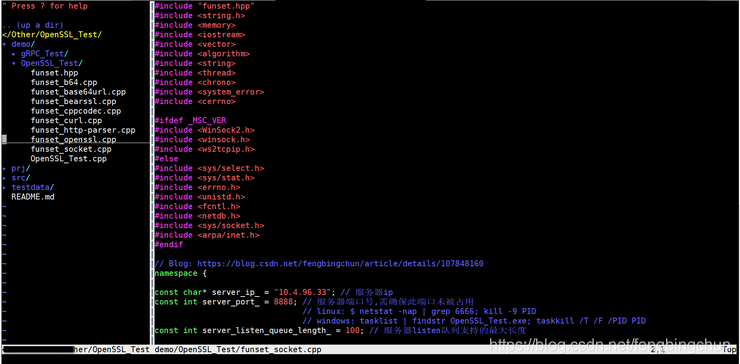Open funset_bearssl.cpp file
740x364 pixels.
(73, 102)
